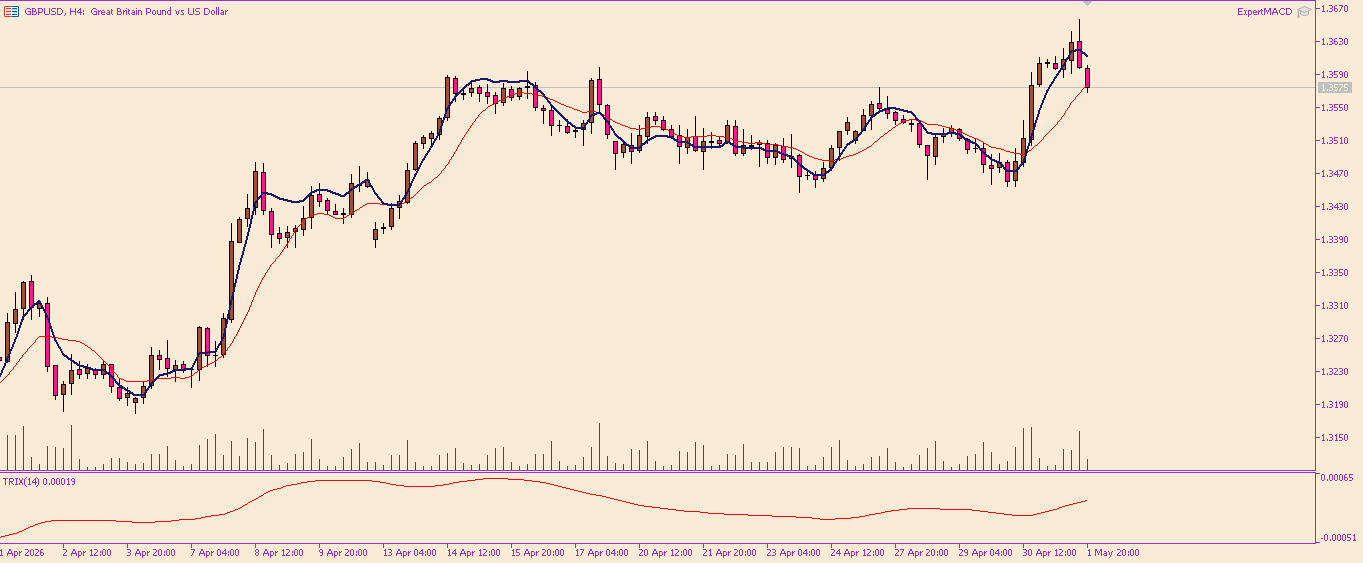Image resolution: width=1363 pixels, height=563 pixels.
Task: Click the current price label 1.3575
Action: tap(1334, 88)
